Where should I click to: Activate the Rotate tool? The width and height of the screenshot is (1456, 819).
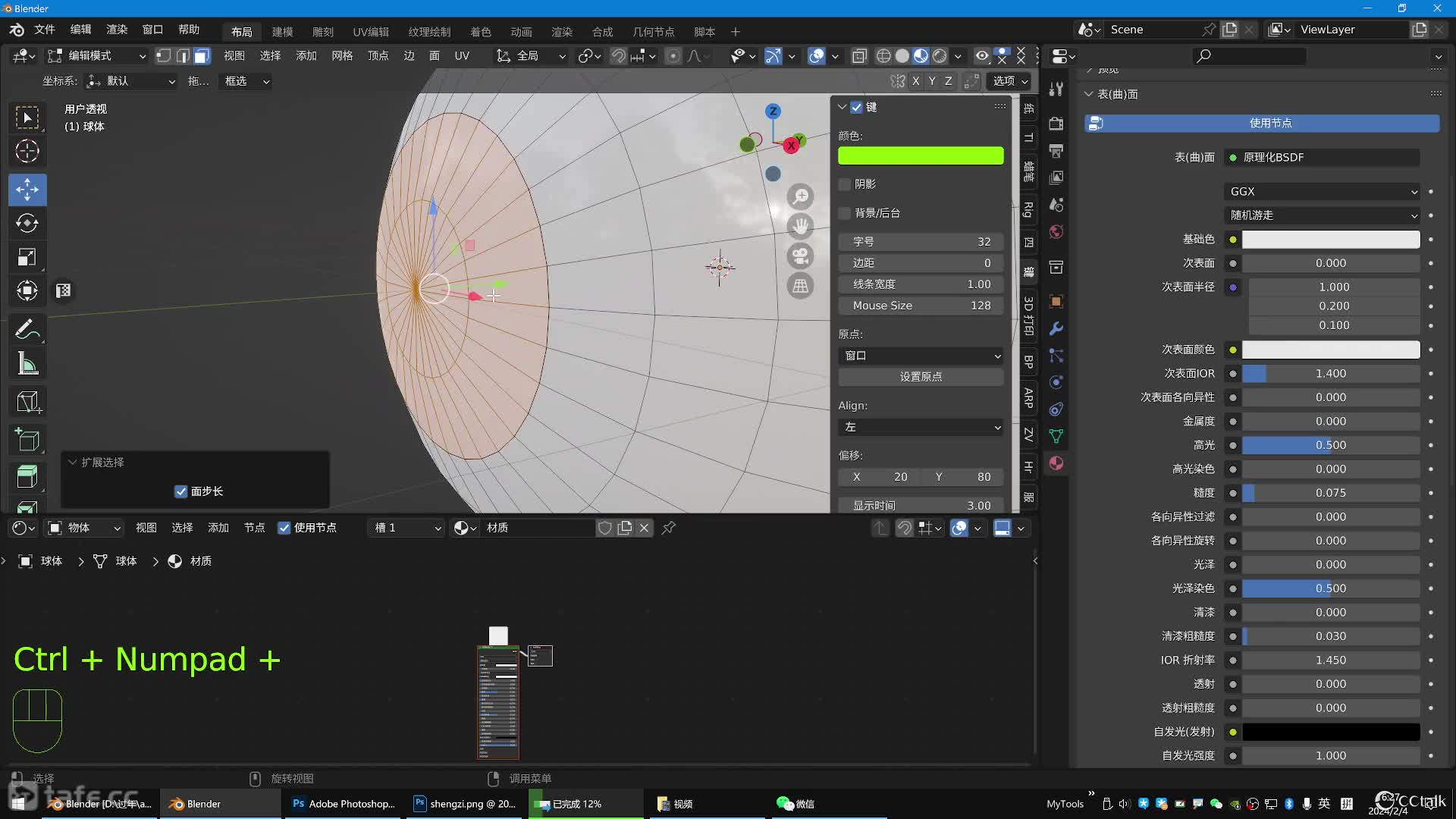27,223
